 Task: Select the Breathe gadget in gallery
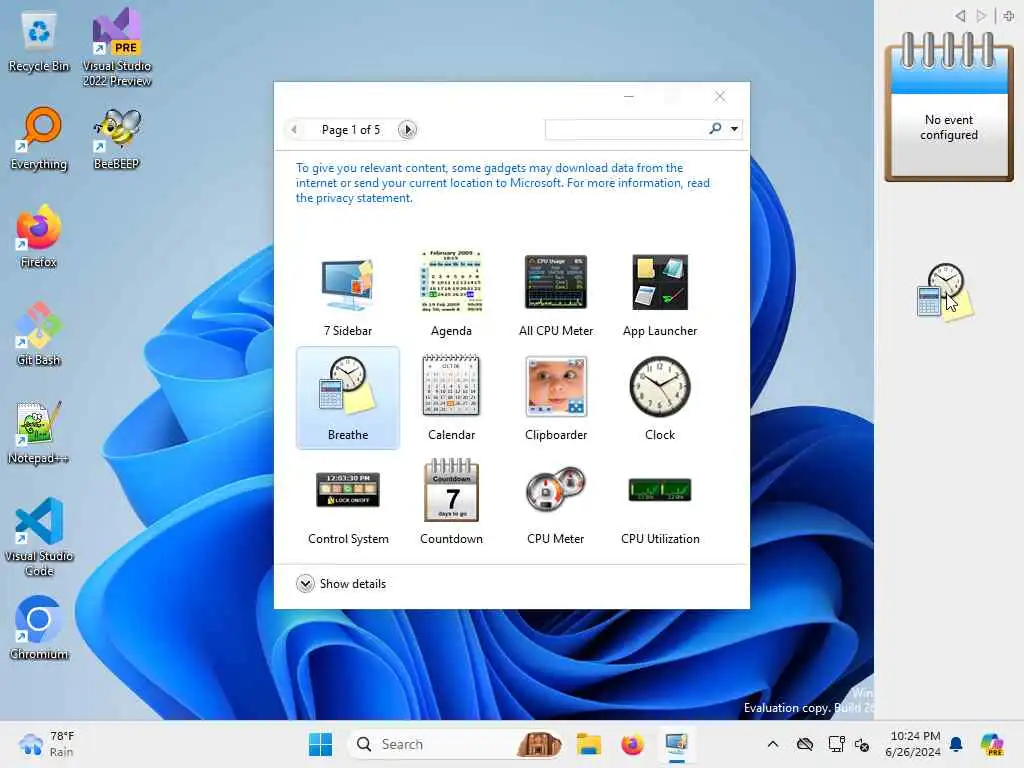347,398
